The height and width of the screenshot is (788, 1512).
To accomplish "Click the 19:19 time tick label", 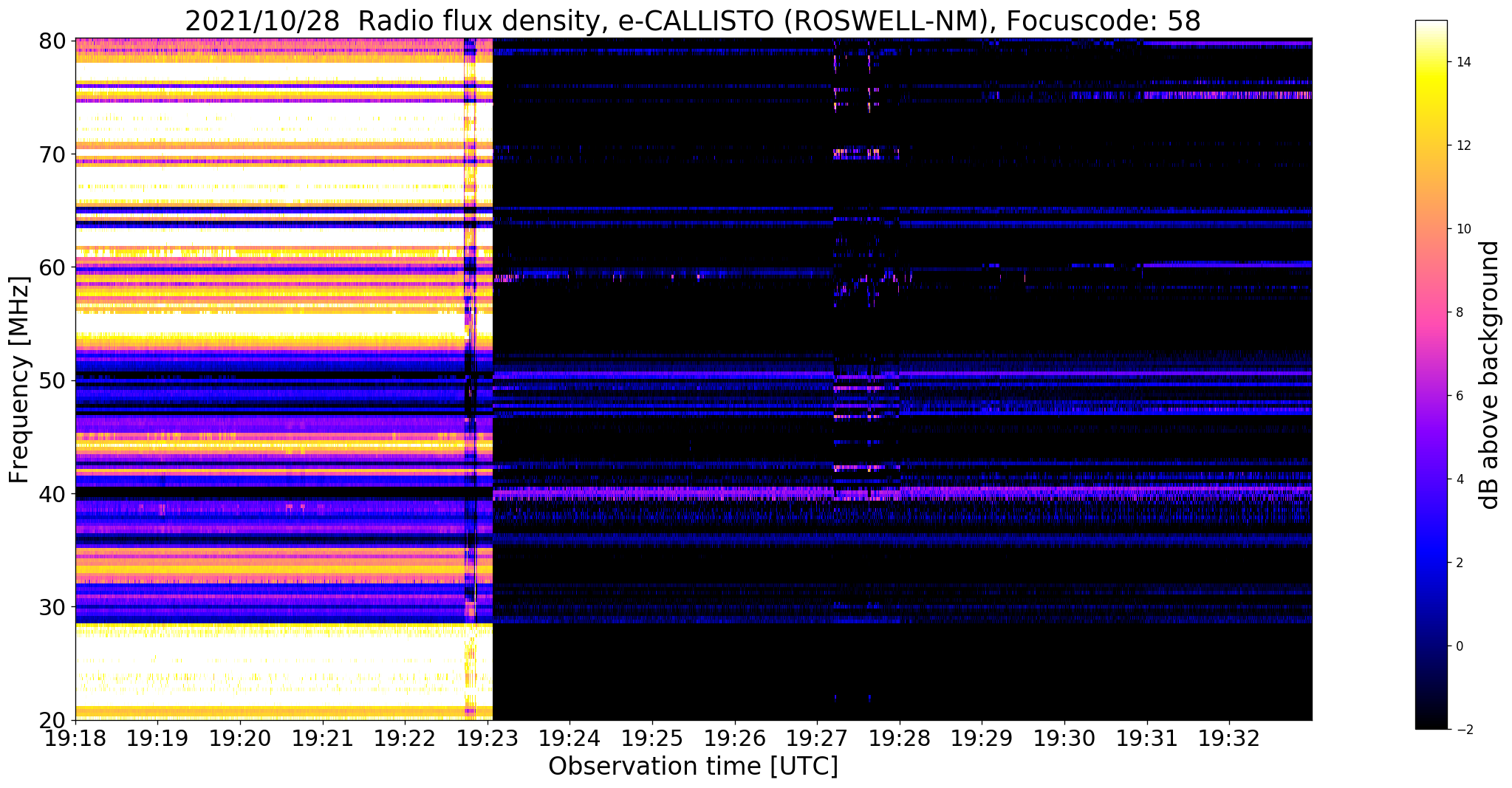I will click(157, 738).
